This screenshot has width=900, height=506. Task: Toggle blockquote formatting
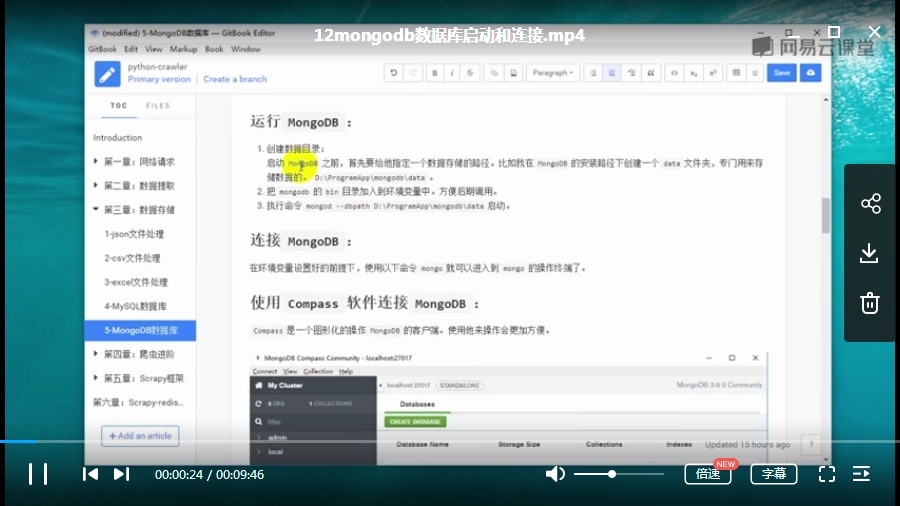pos(651,73)
